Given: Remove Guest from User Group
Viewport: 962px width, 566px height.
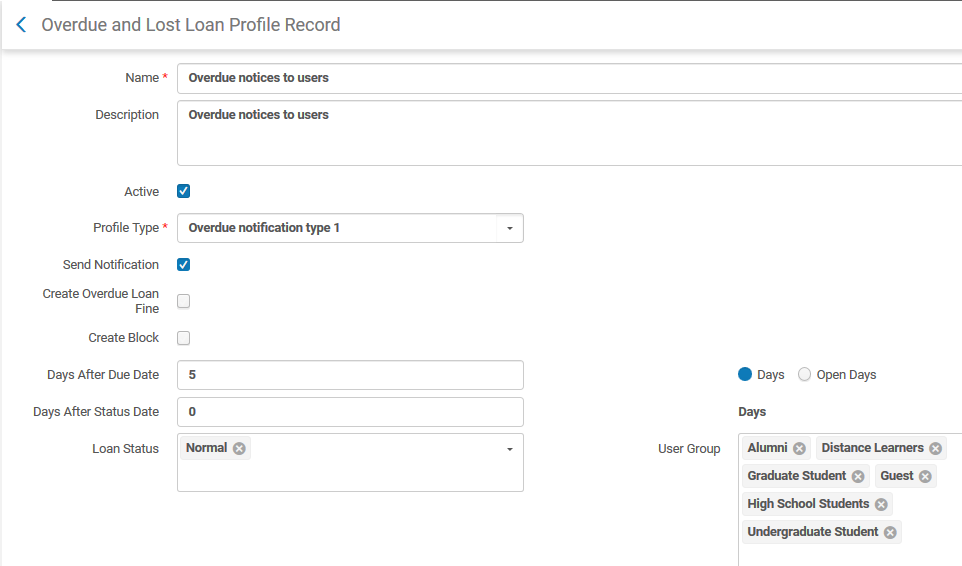Looking at the screenshot, I should pyautogui.click(x=925, y=477).
